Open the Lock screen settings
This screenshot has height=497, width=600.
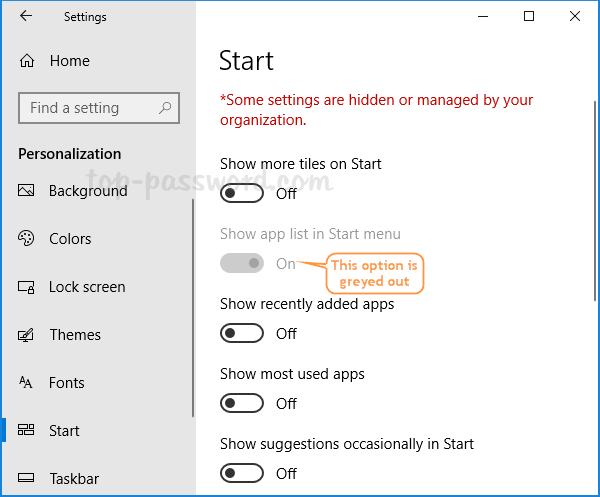(x=87, y=287)
